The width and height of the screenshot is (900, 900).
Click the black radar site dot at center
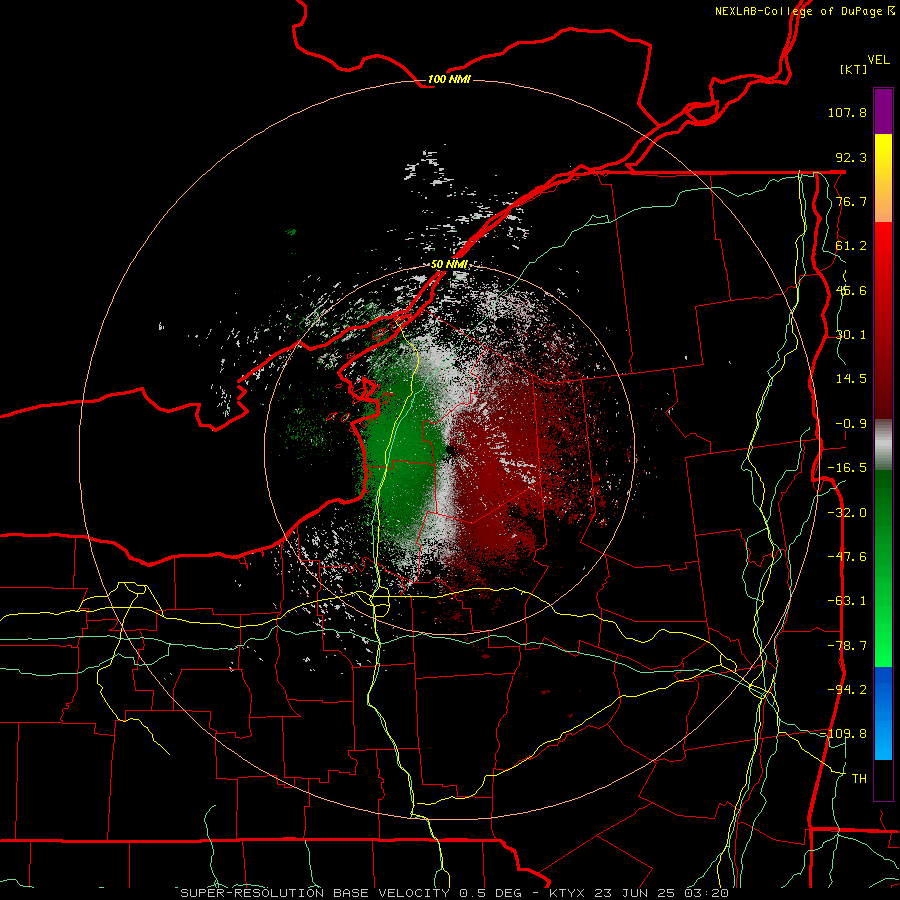[449, 450]
